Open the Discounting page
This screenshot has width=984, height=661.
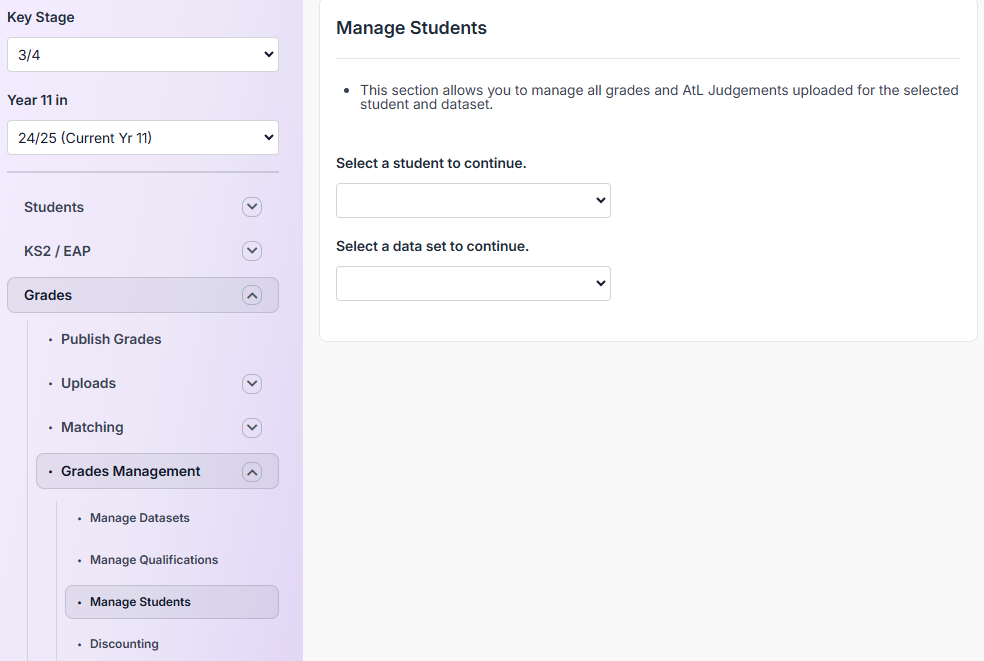pos(124,644)
